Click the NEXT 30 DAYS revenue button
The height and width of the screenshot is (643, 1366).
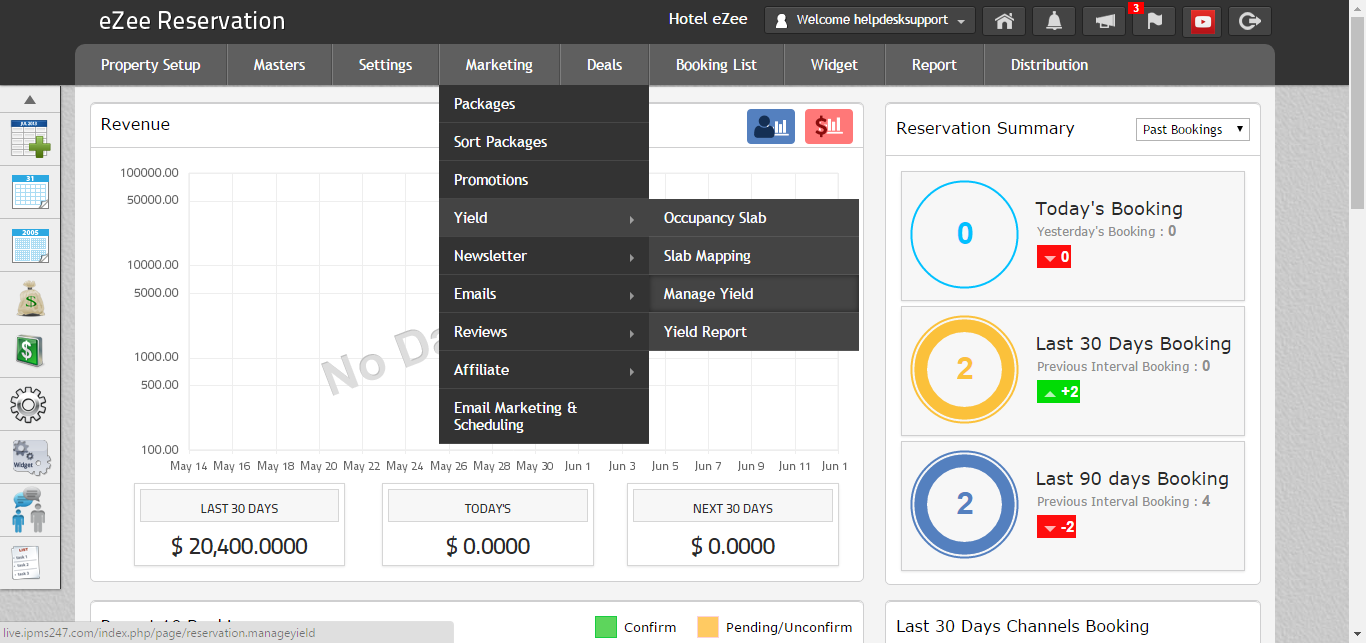[x=733, y=508]
